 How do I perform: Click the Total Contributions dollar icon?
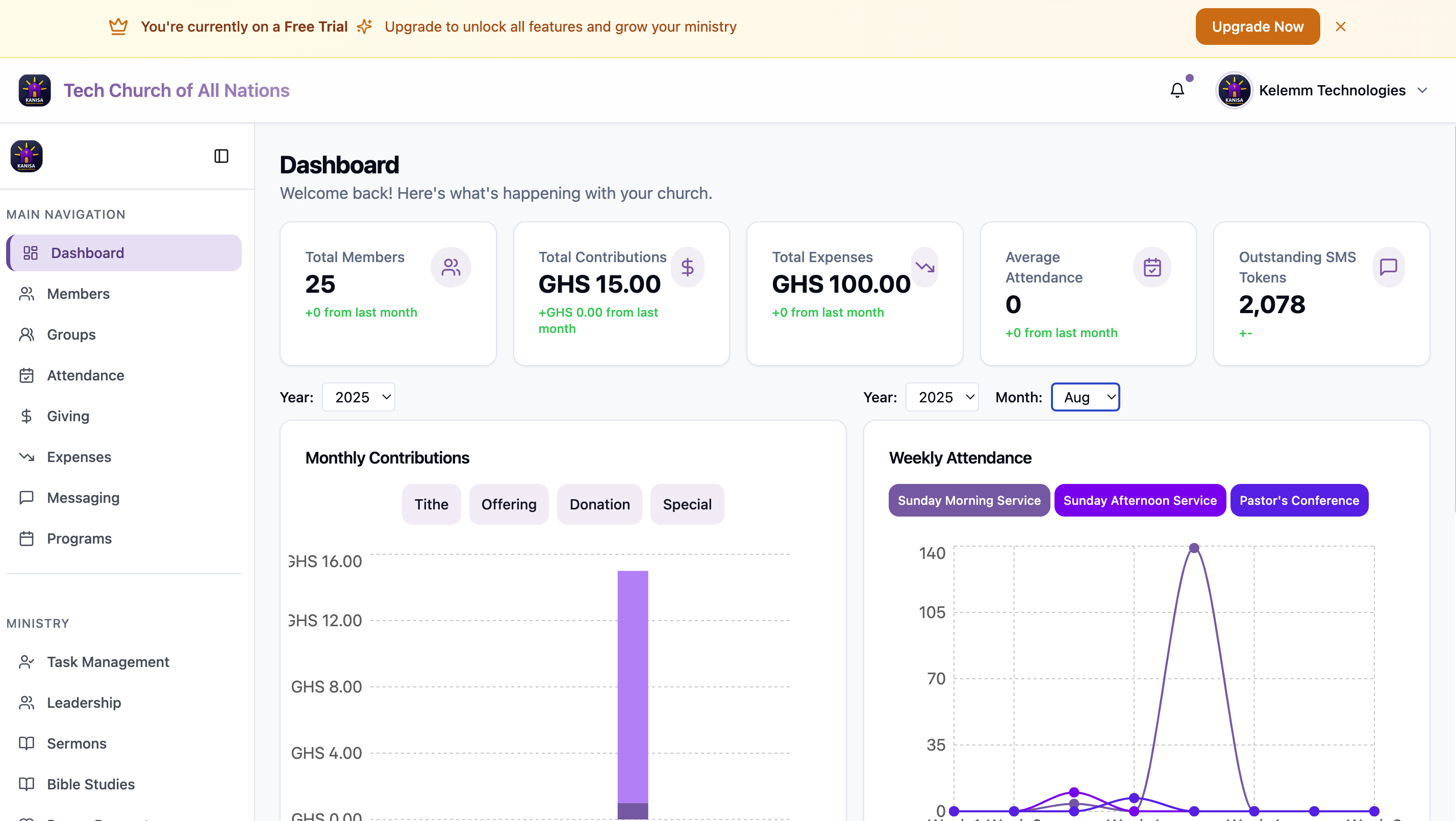(x=687, y=267)
